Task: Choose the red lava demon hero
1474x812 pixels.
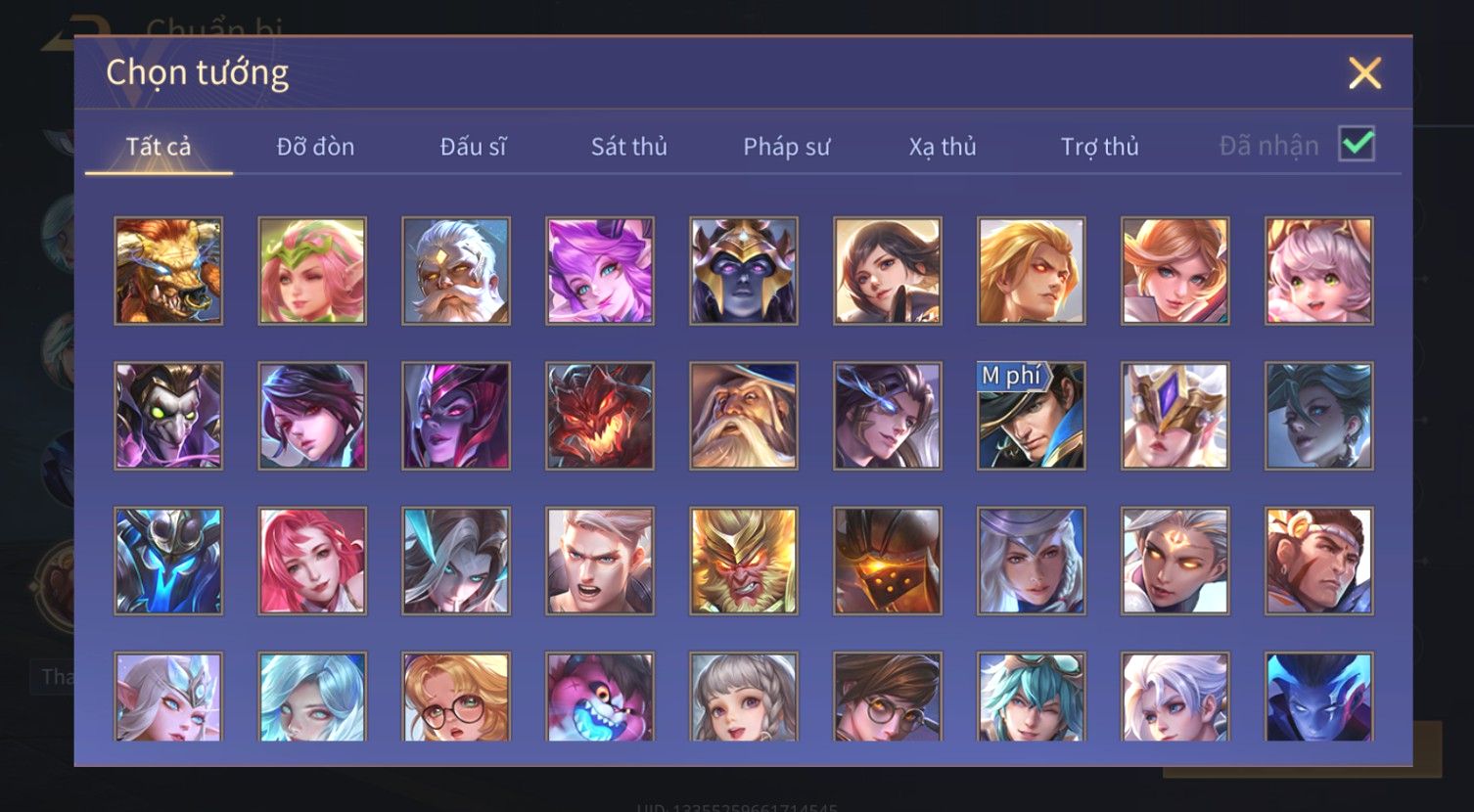Action: pyautogui.click(x=600, y=416)
